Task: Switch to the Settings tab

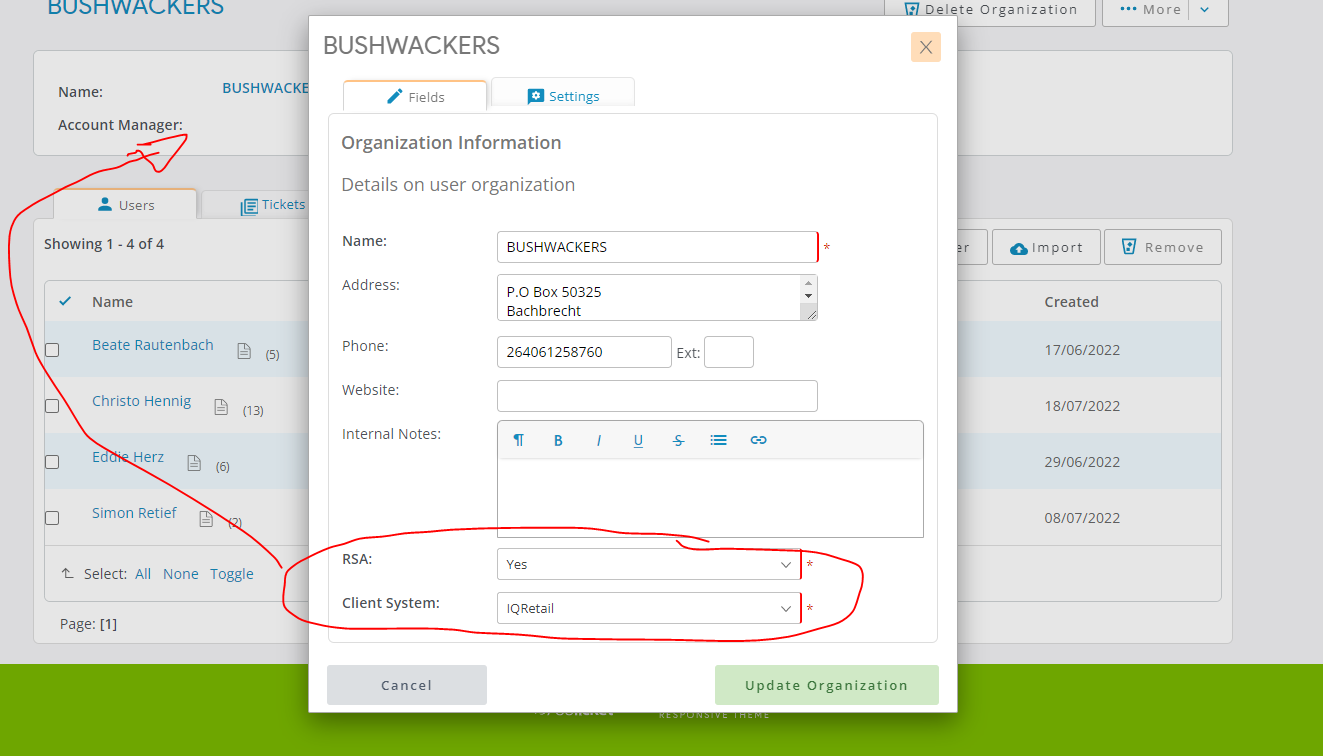Action: (563, 96)
